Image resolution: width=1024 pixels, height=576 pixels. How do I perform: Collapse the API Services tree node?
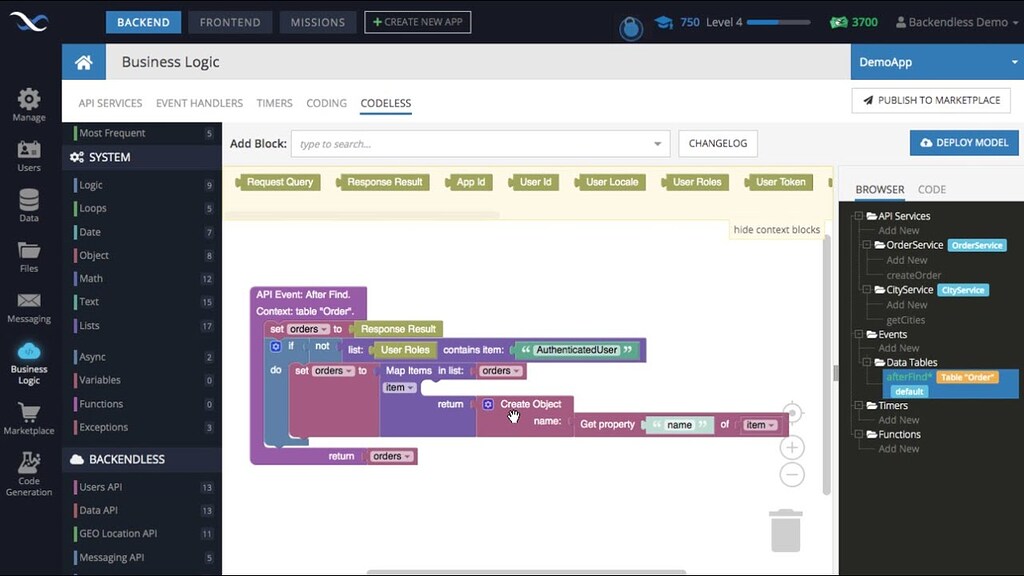coord(859,216)
